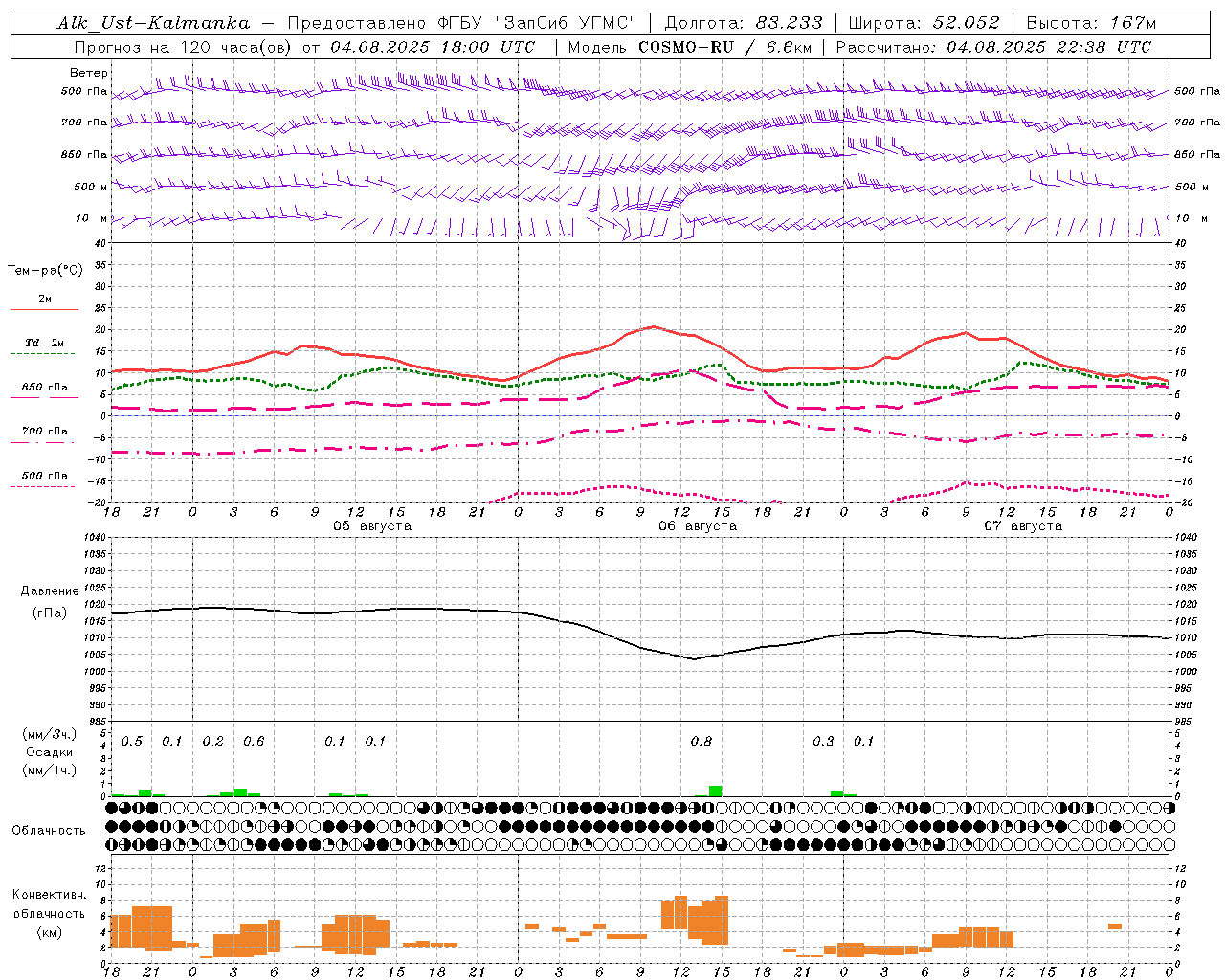Image resolution: width=1225 pixels, height=980 pixels.
Task: Click the '(мм/3ч.)' units label
Action: point(50,734)
